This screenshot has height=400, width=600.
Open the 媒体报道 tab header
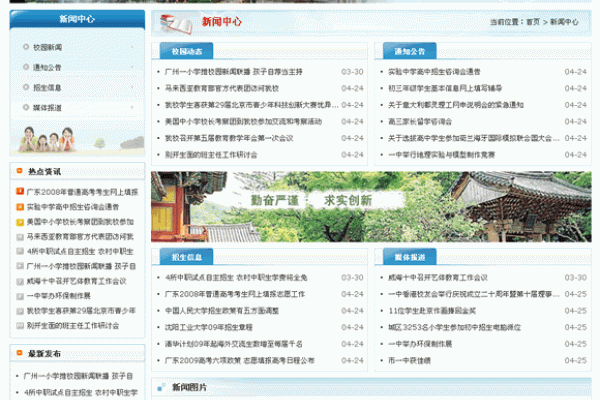coord(410,257)
